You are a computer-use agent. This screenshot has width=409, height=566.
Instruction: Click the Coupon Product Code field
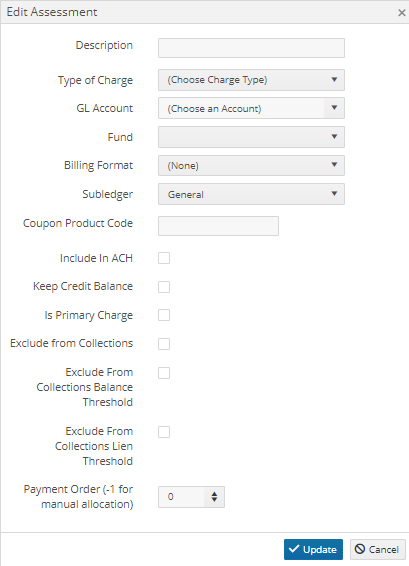point(218,226)
